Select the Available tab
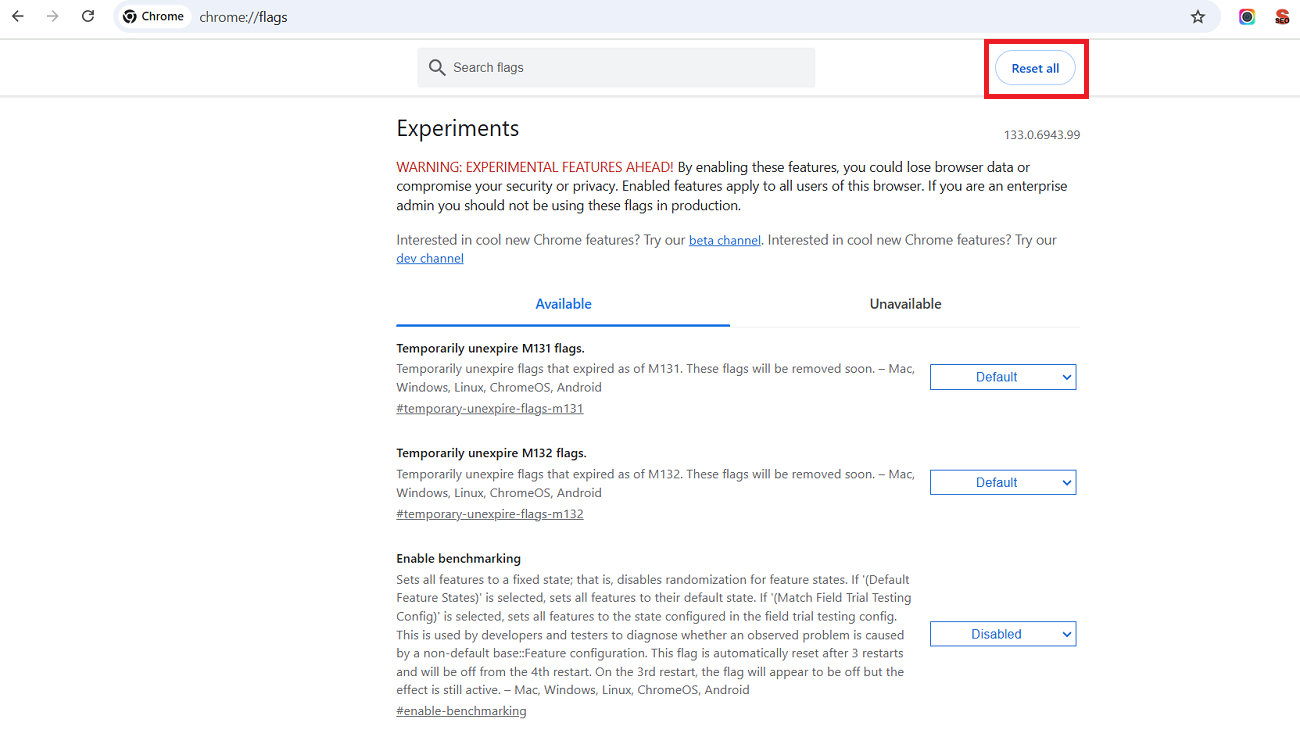1300x730 pixels. tap(563, 303)
